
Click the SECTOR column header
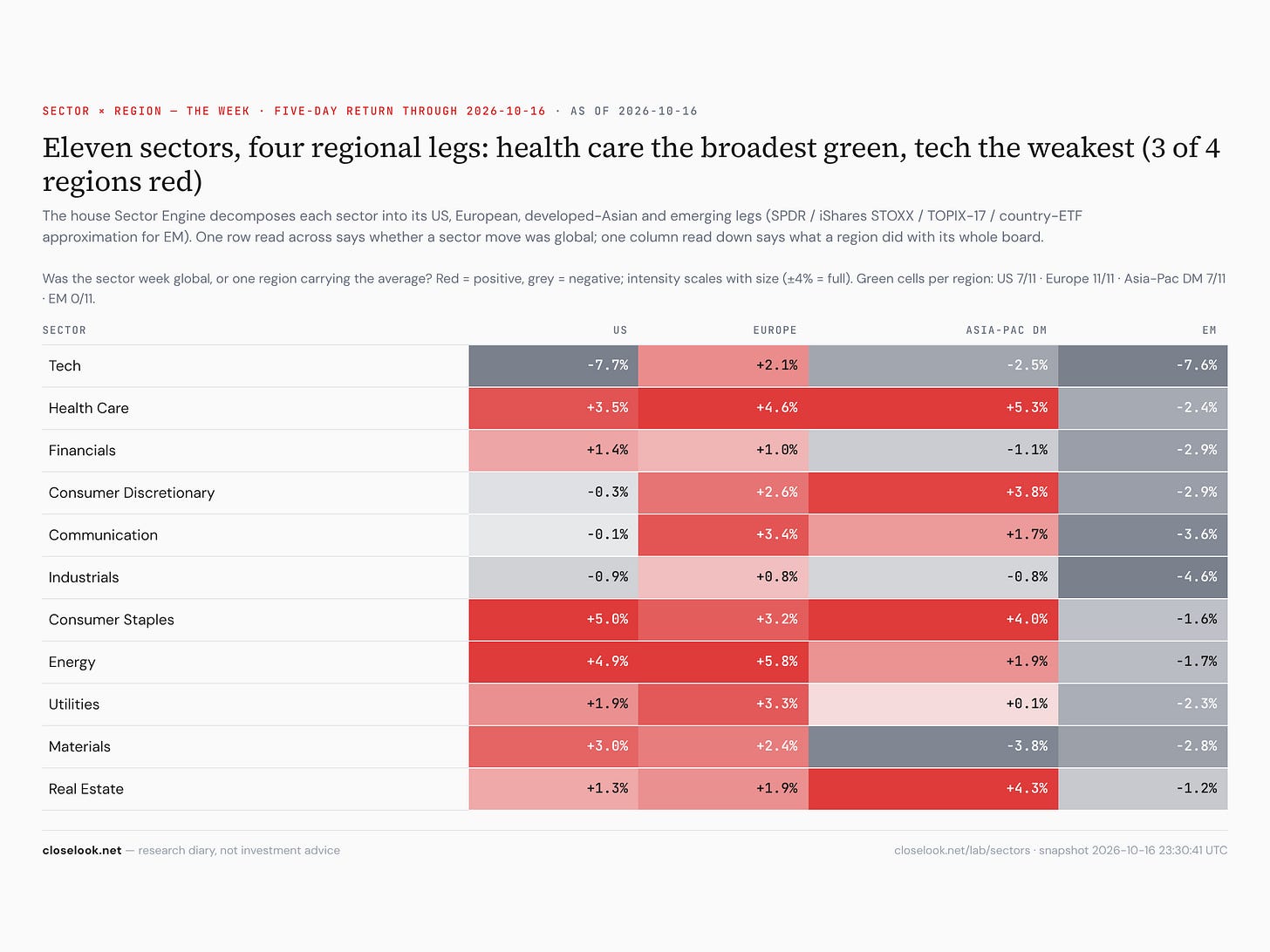tap(65, 330)
